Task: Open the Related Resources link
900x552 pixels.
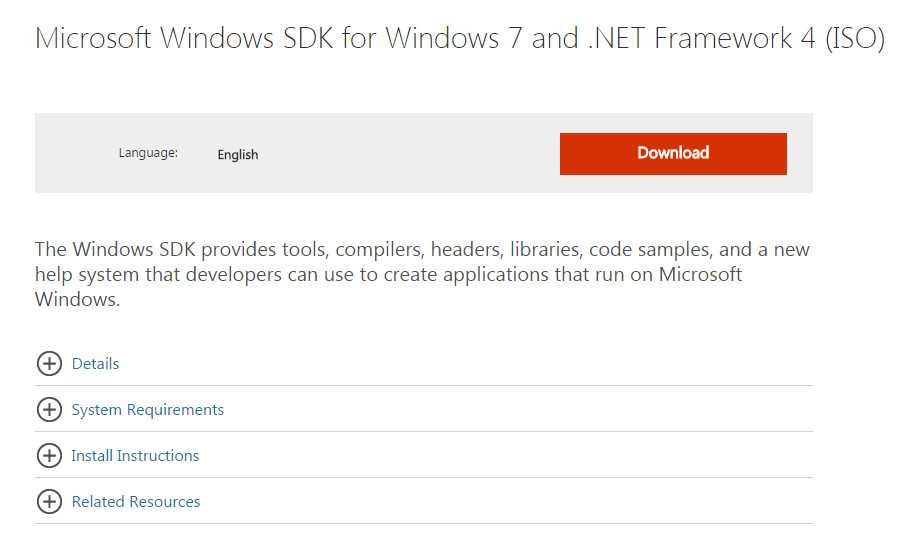Action: (135, 502)
